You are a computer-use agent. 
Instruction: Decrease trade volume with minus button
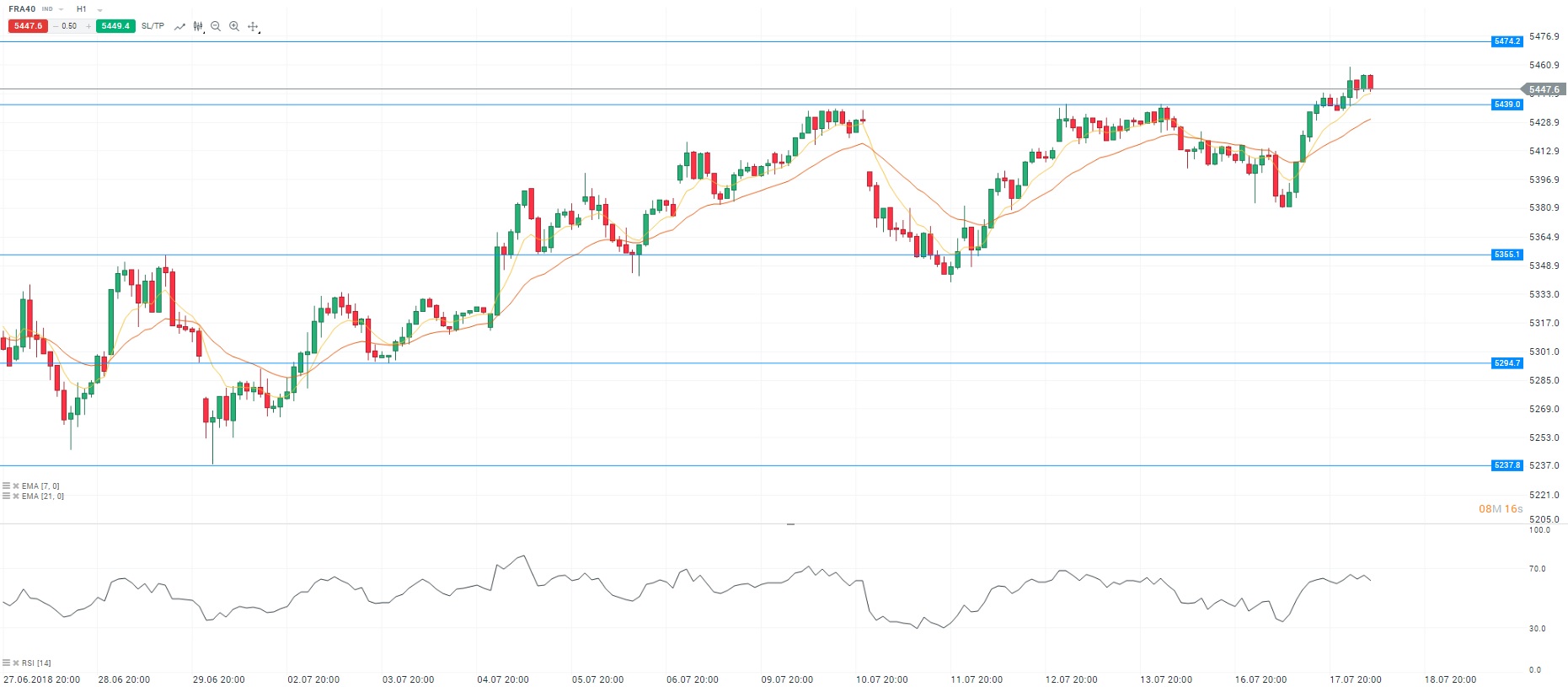(56, 26)
